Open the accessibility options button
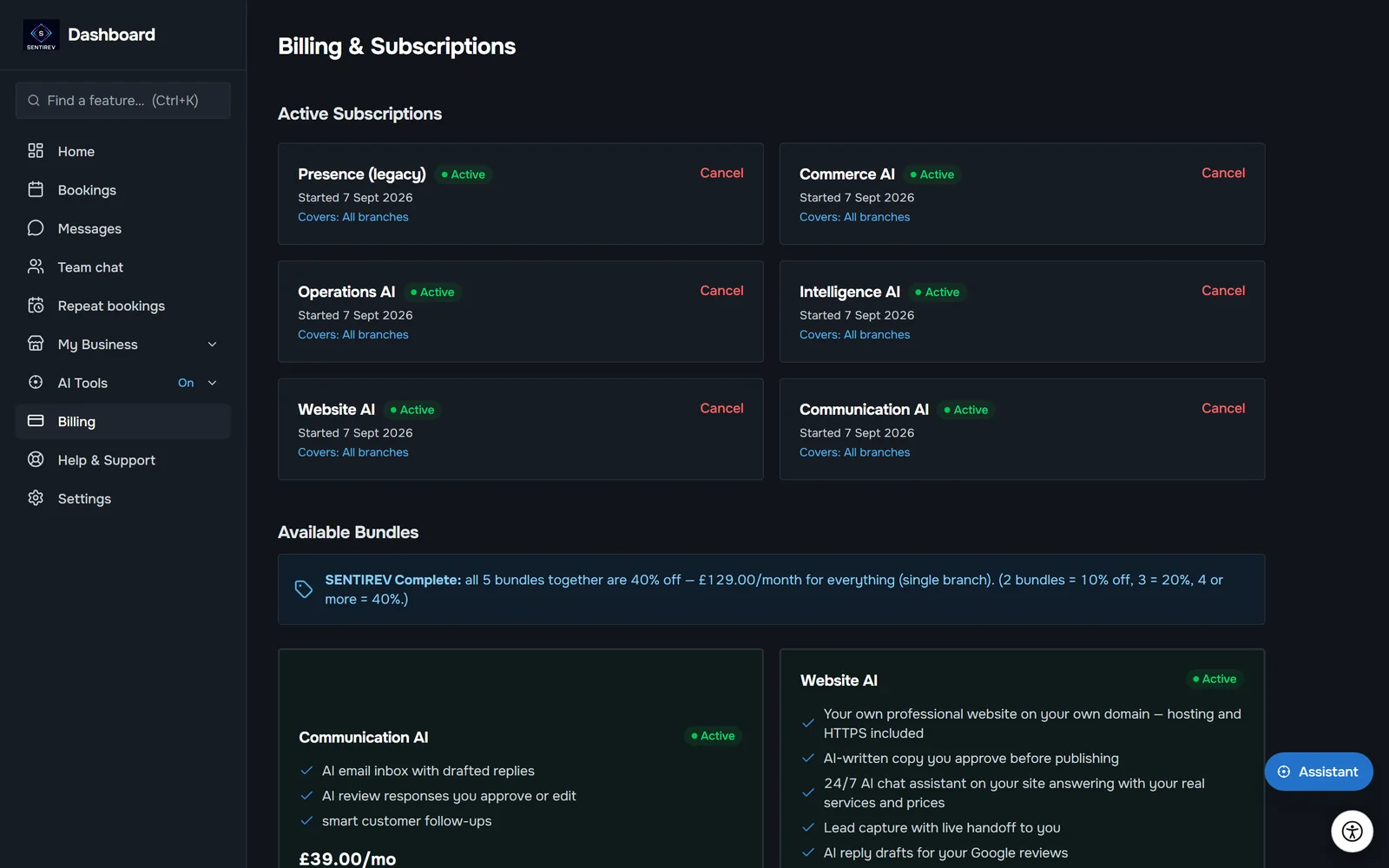This screenshot has width=1389, height=868. [x=1352, y=832]
